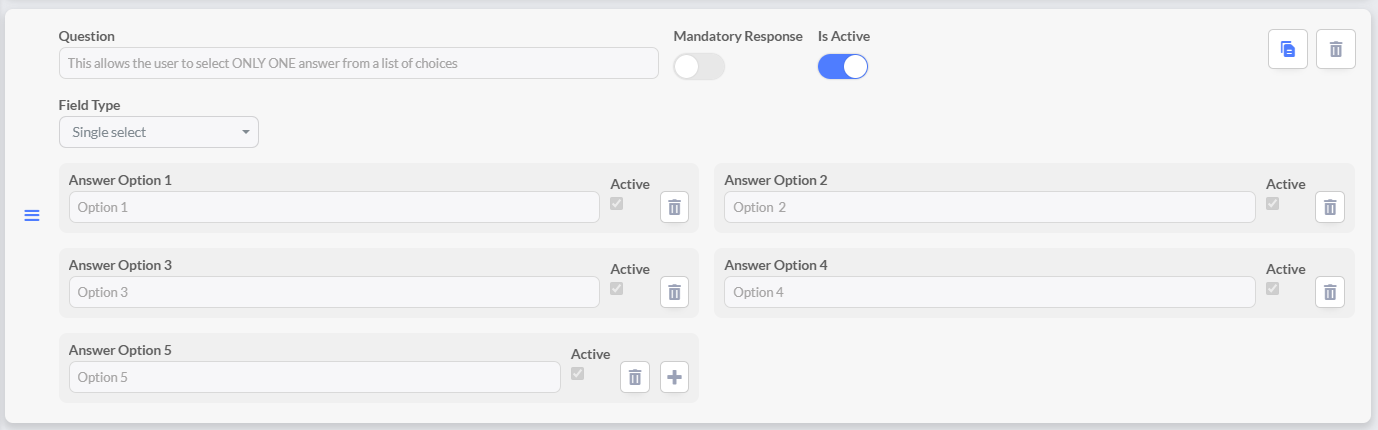Screen dimensions: 1378x430
Task: Open the Field Type dropdown
Action: coord(159,132)
